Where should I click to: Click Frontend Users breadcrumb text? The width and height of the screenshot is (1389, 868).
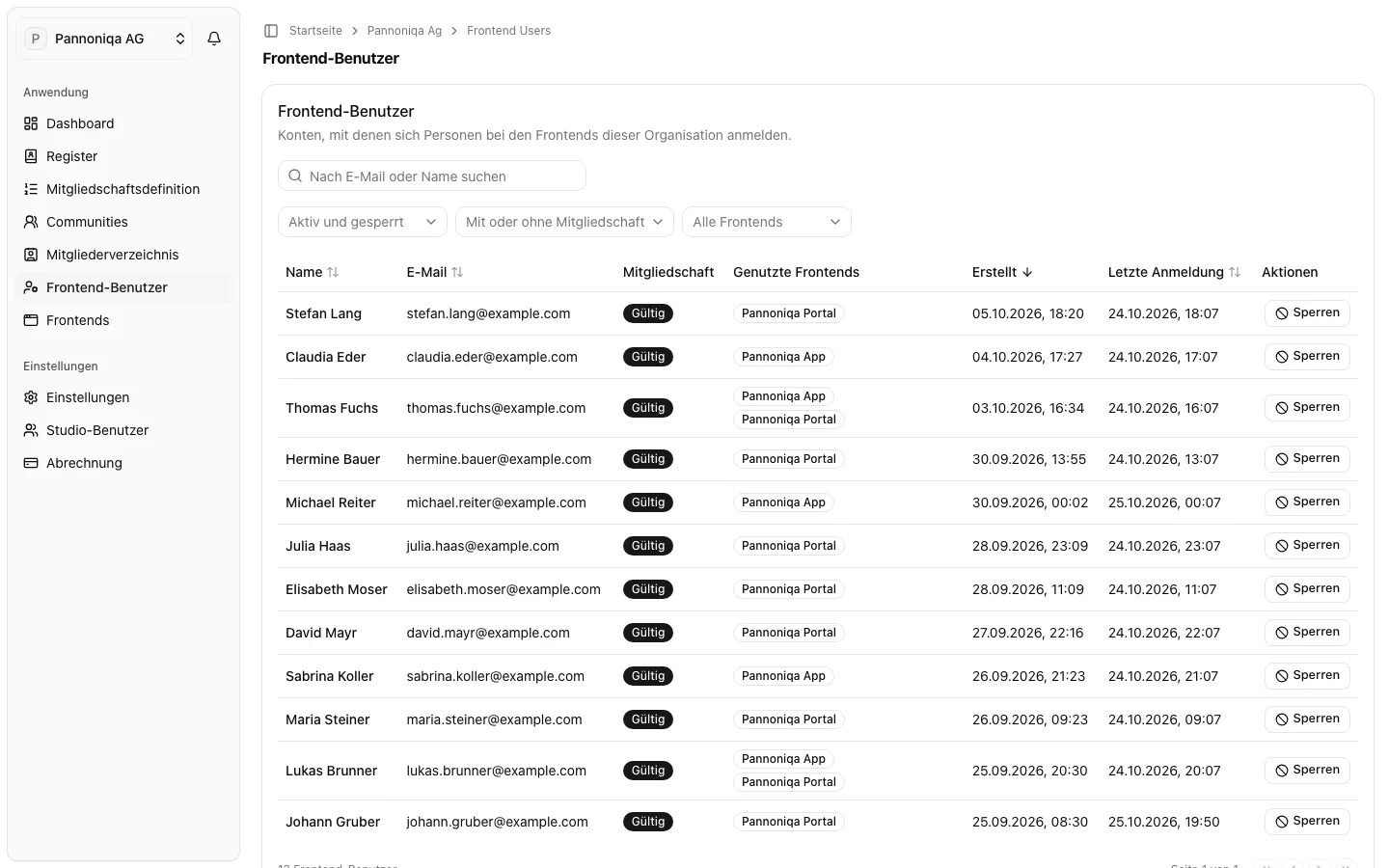pos(508,31)
